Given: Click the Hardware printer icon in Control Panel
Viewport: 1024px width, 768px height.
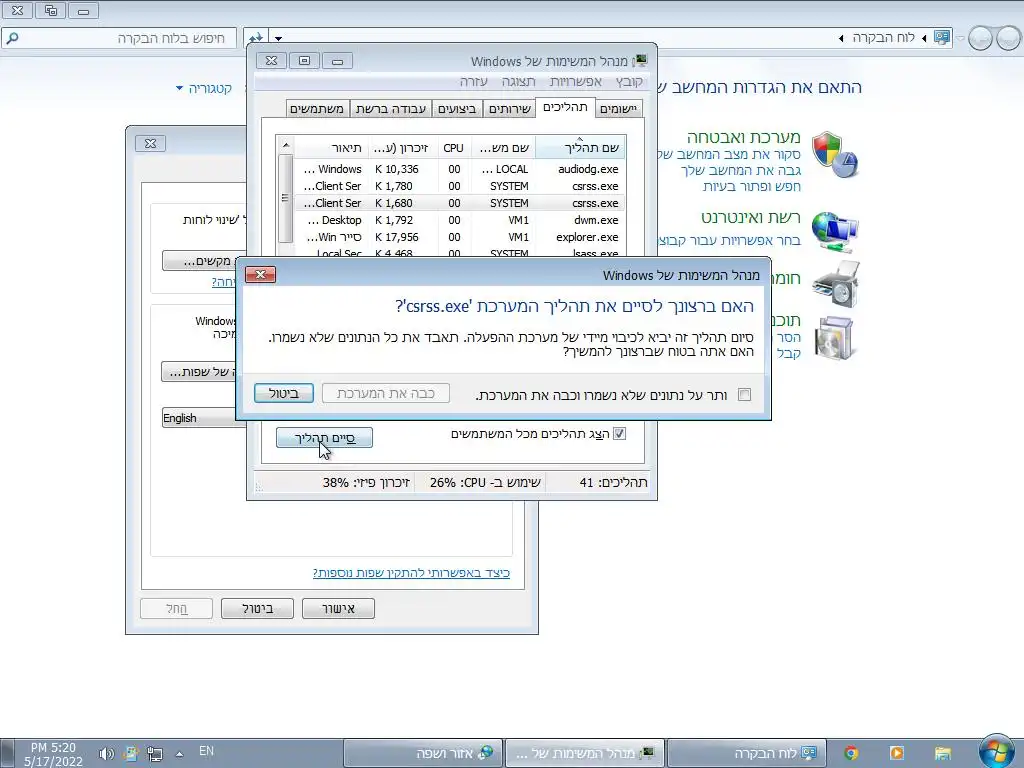Looking at the screenshot, I should coord(836,284).
